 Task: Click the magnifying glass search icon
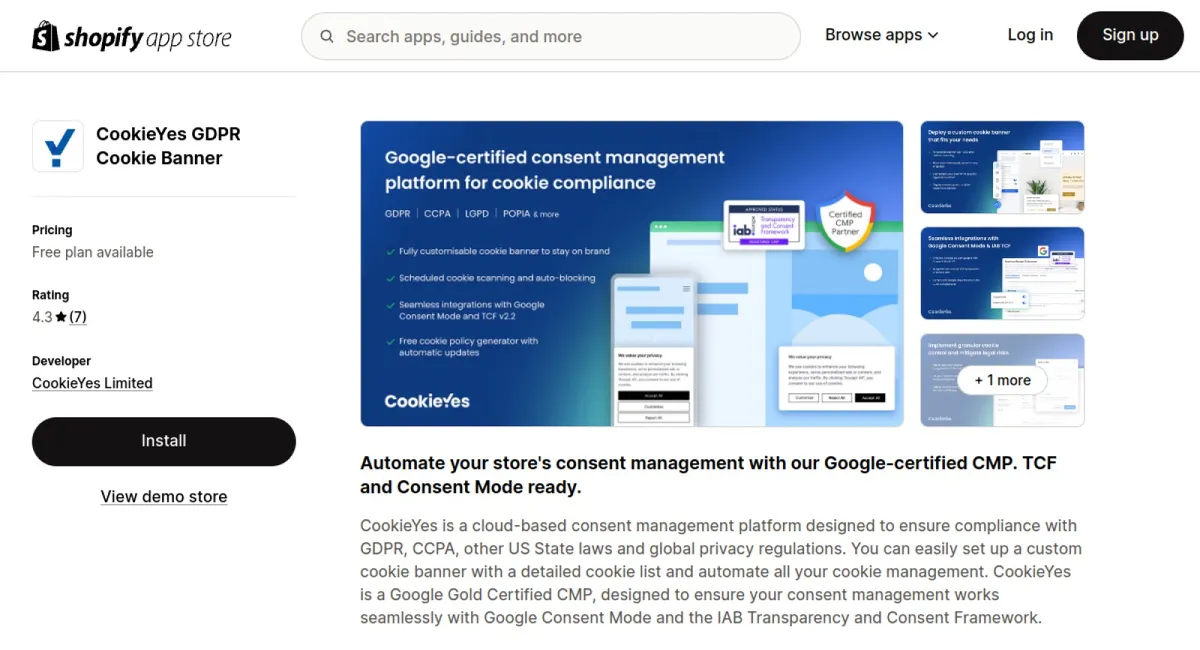pos(326,36)
